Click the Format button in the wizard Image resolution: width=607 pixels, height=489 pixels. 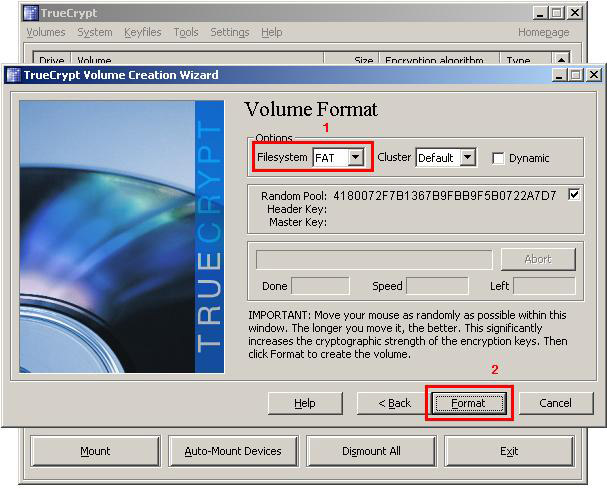click(x=469, y=403)
